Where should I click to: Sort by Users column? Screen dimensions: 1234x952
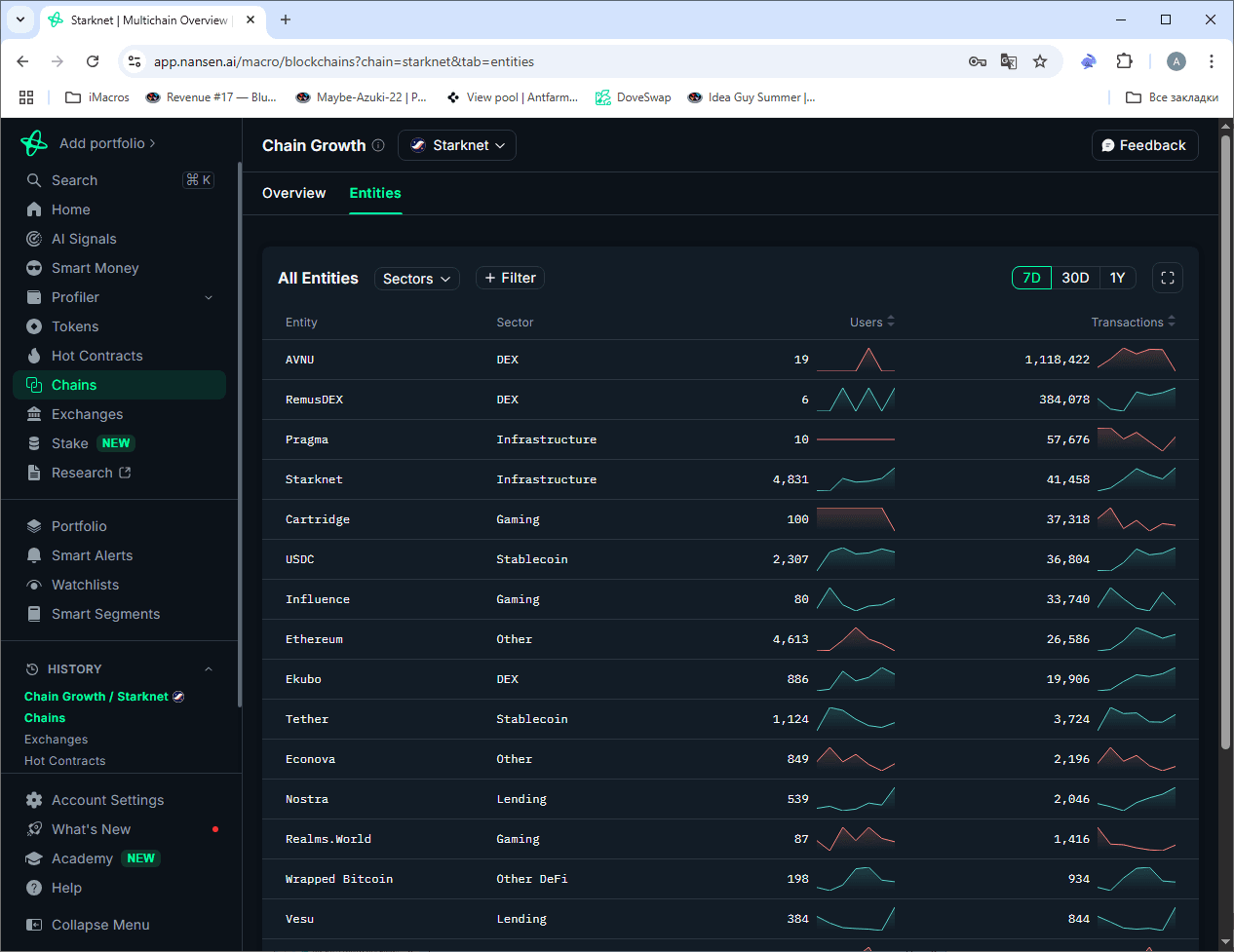point(872,322)
